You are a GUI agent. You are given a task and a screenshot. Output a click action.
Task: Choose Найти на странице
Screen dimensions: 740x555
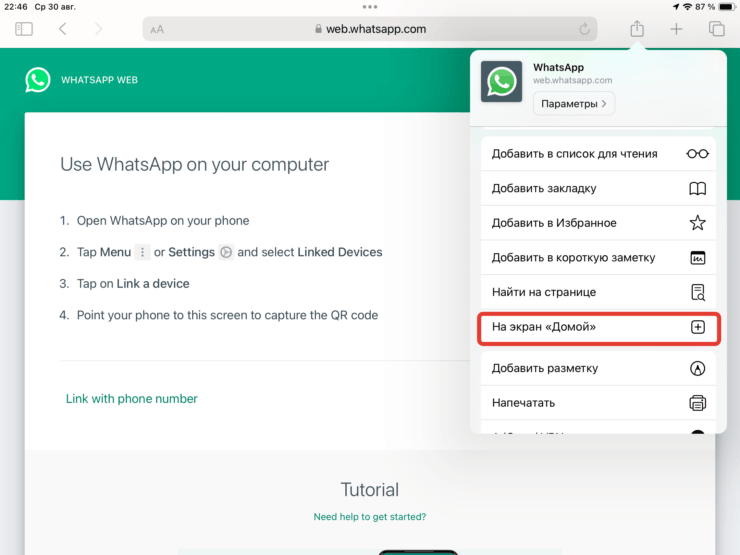[x=598, y=292]
